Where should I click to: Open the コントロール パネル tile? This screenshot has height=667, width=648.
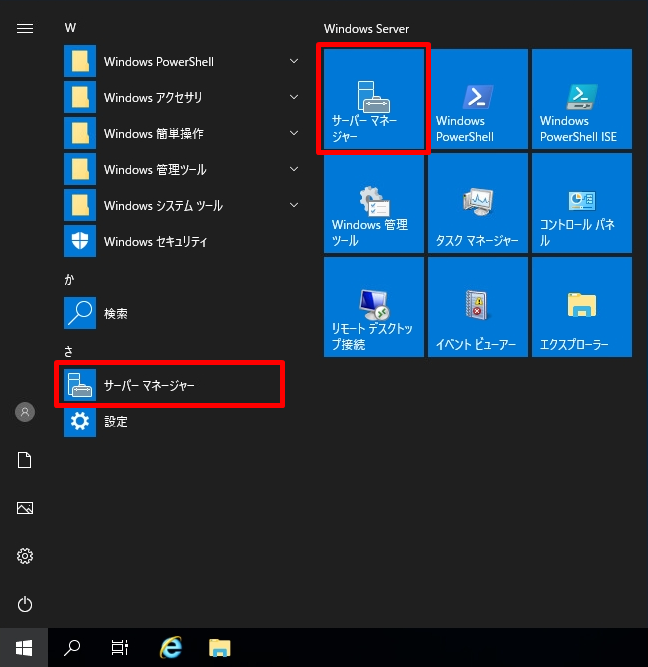coord(582,203)
